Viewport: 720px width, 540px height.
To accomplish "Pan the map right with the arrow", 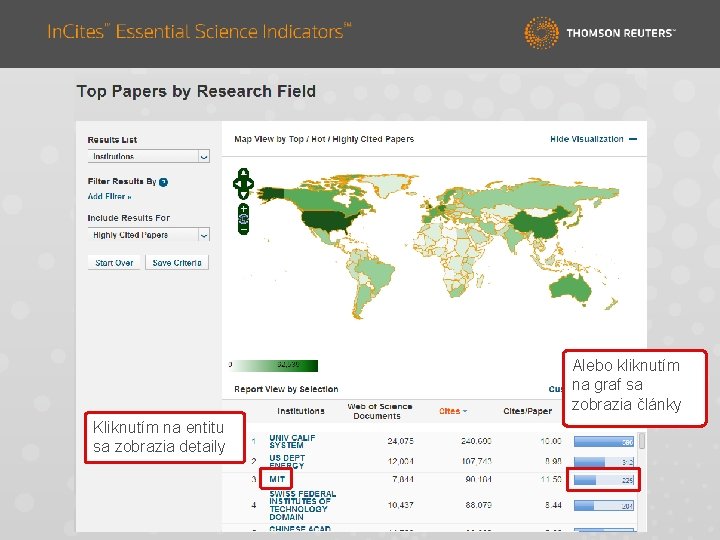I will click(250, 184).
